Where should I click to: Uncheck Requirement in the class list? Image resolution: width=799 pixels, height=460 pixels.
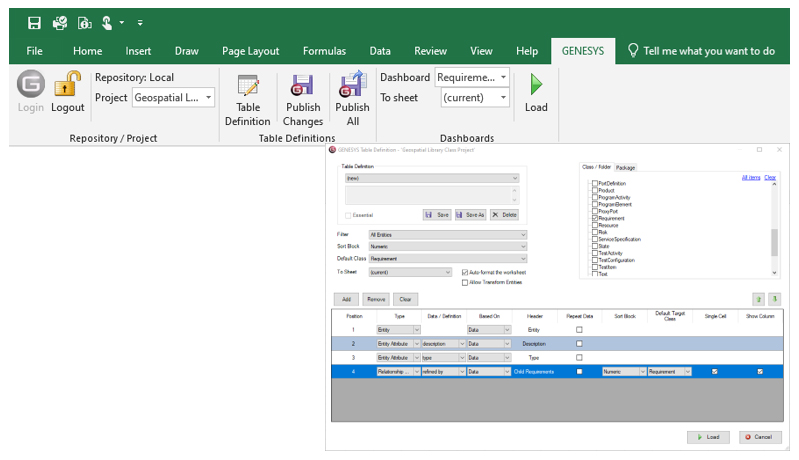(x=594, y=218)
